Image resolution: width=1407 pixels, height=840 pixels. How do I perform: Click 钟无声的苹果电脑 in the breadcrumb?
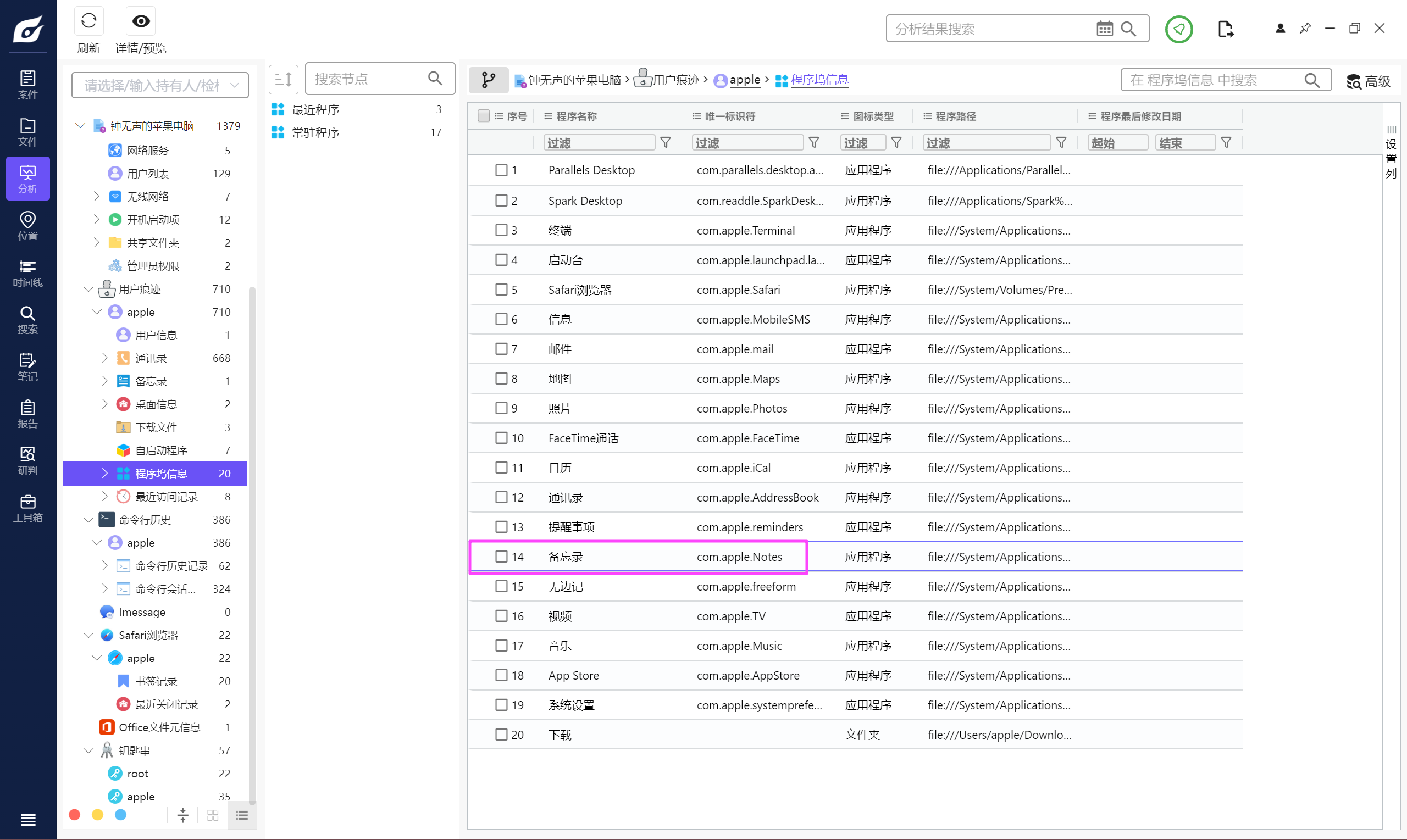(x=574, y=80)
